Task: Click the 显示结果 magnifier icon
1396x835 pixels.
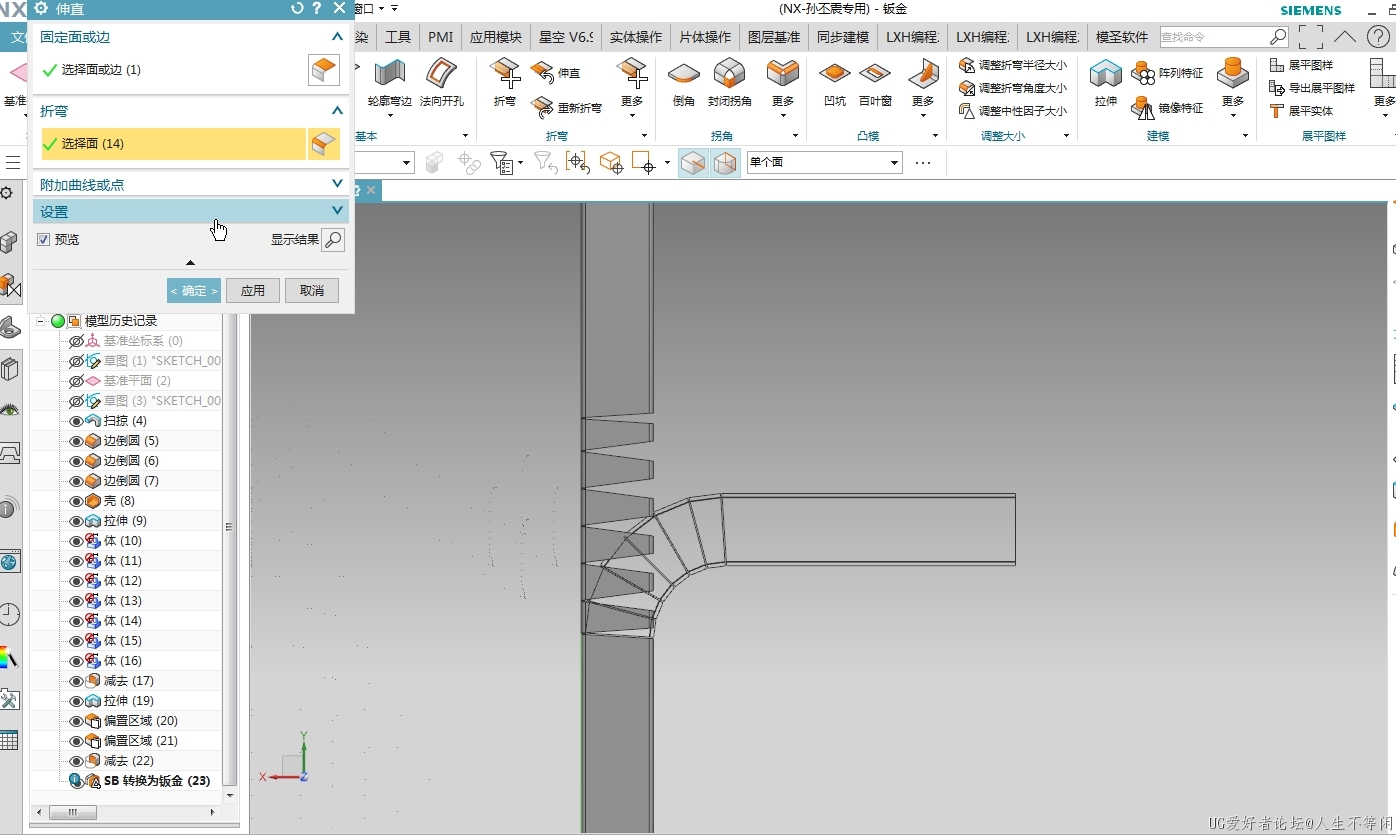Action: point(333,240)
